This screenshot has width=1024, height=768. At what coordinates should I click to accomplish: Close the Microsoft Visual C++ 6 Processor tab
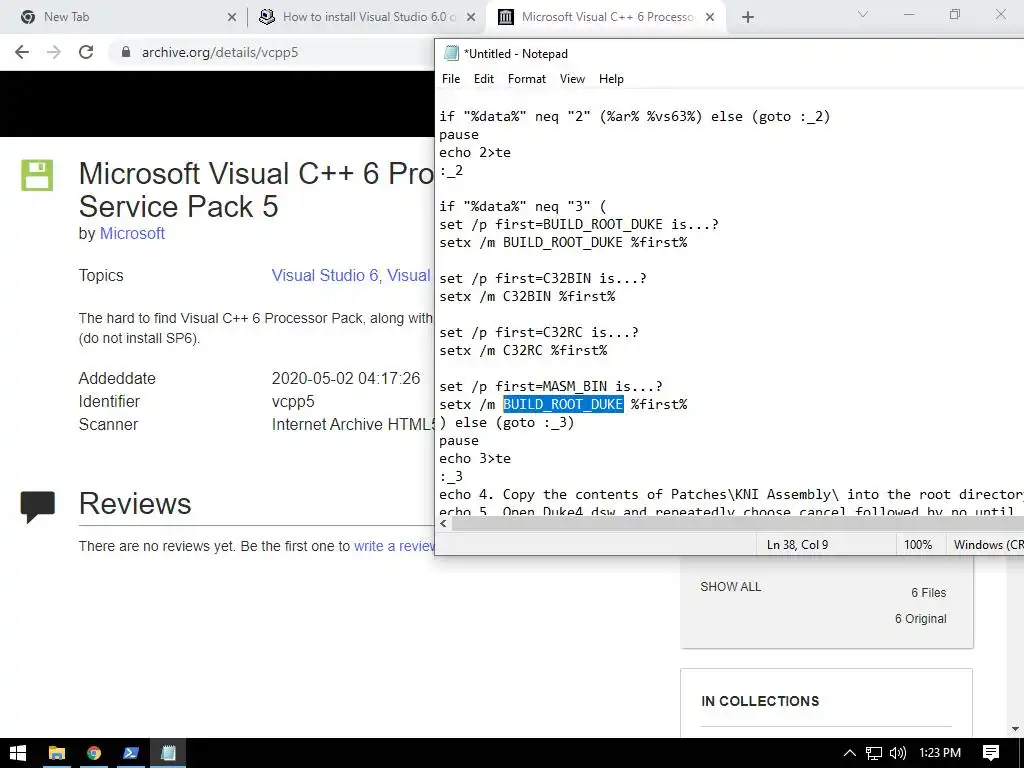click(710, 17)
